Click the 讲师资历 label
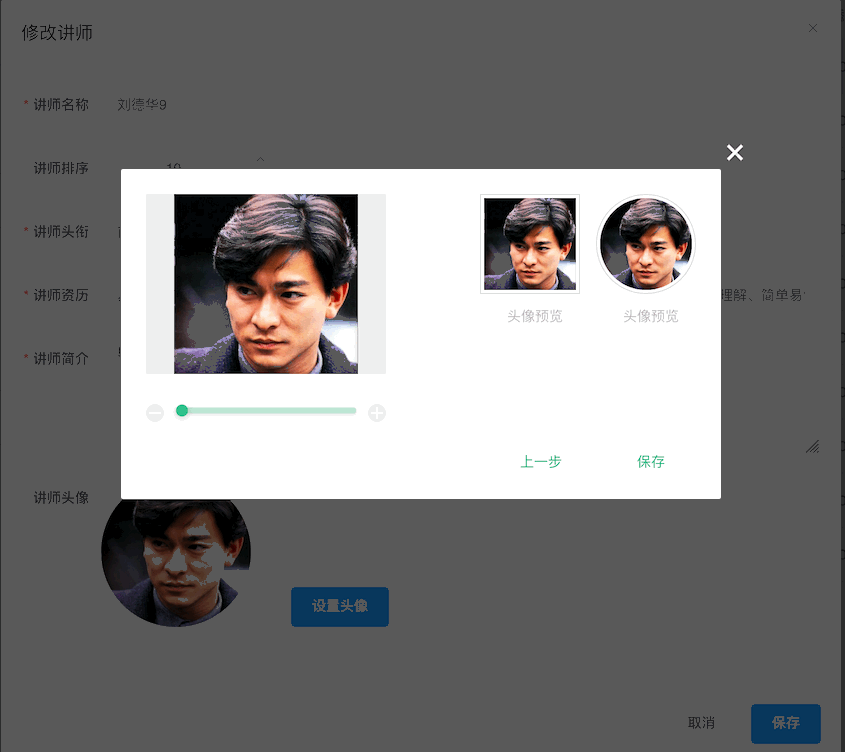Image resolution: width=845 pixels, height=752 pixels. (61, 295)
